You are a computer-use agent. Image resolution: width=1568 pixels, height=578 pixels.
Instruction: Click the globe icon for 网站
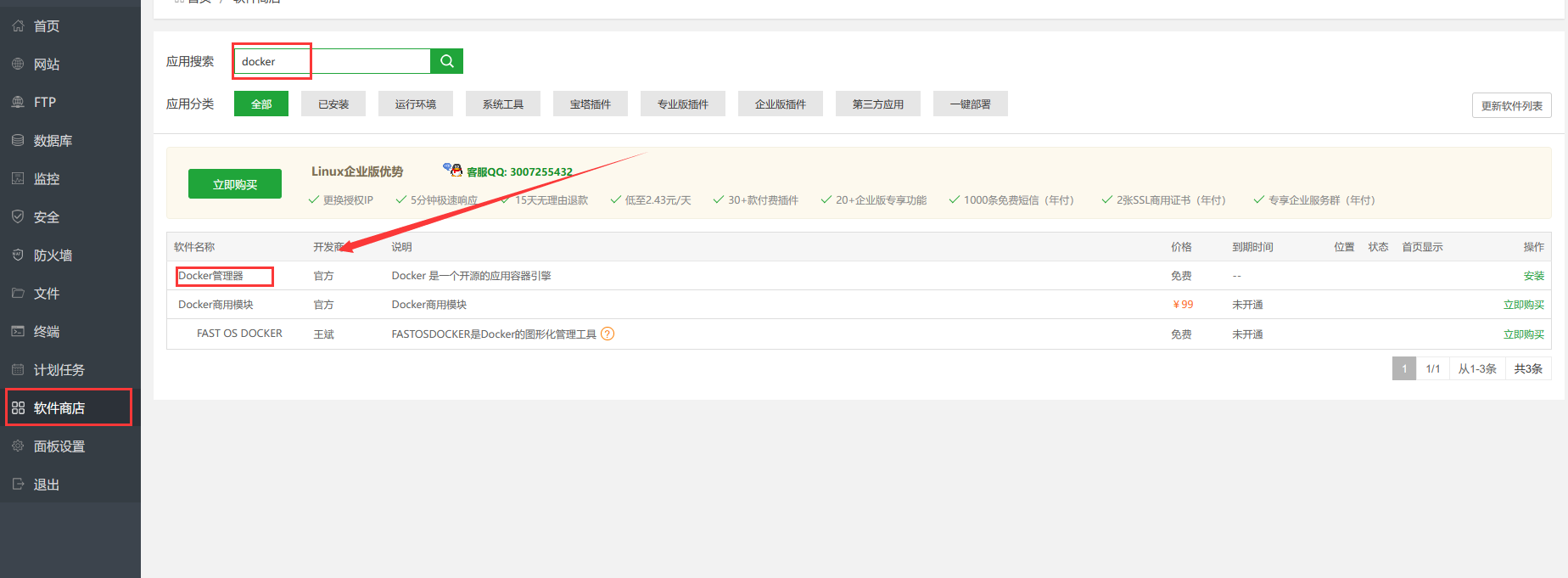[x=18, y=64]
